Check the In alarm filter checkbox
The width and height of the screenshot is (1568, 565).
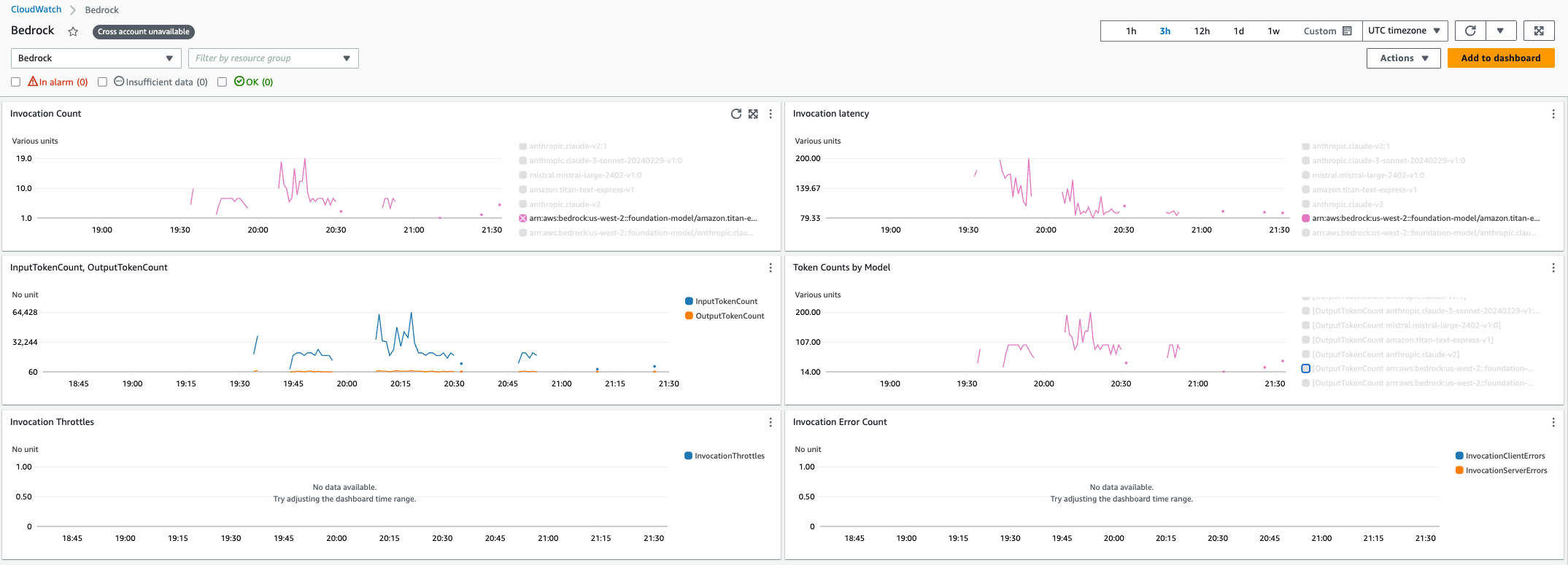[15, 82]
